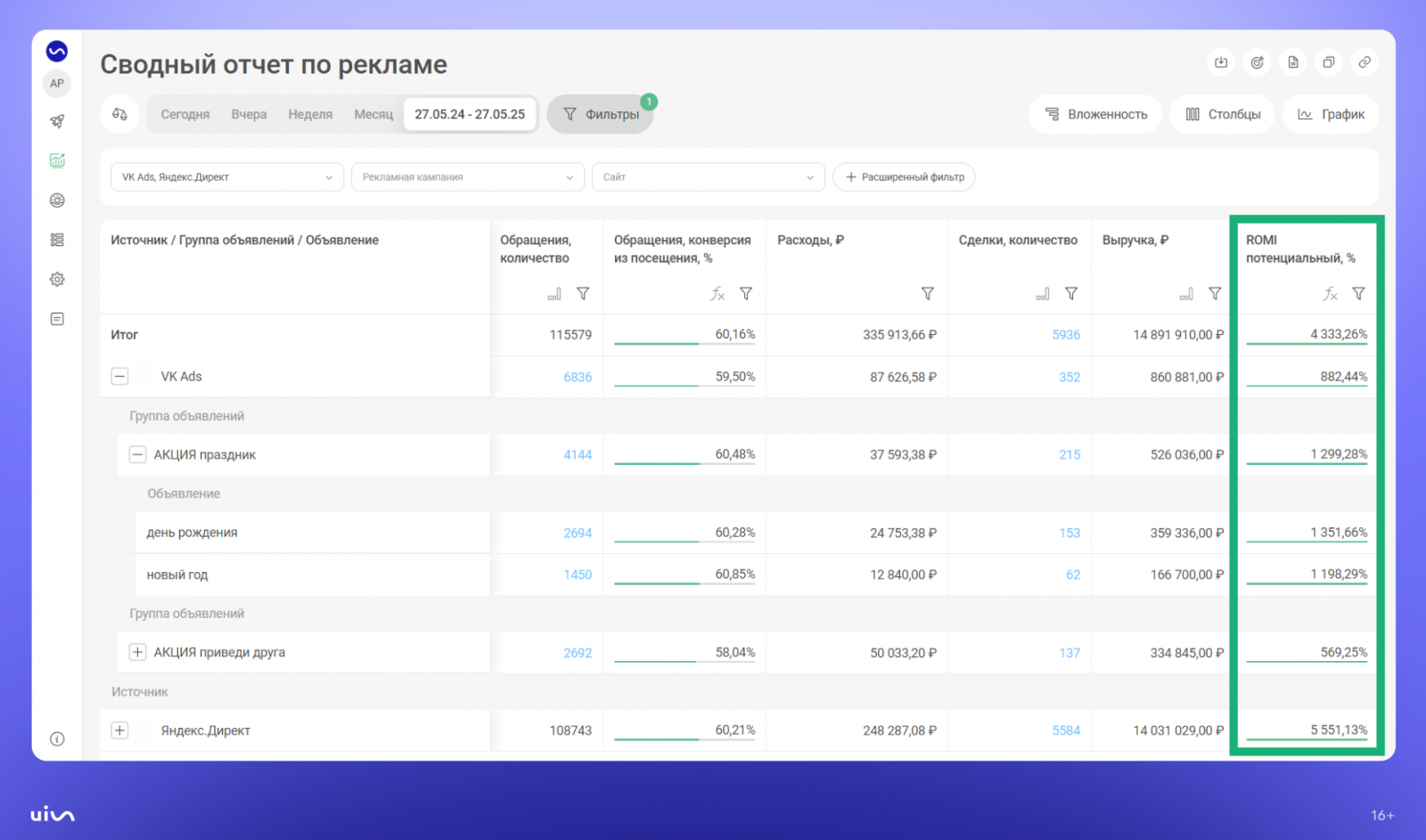Viewport: 1426px width, 840px height.
Task: Click formula icon in ROMI column
Action: [x=1330, y=294]
